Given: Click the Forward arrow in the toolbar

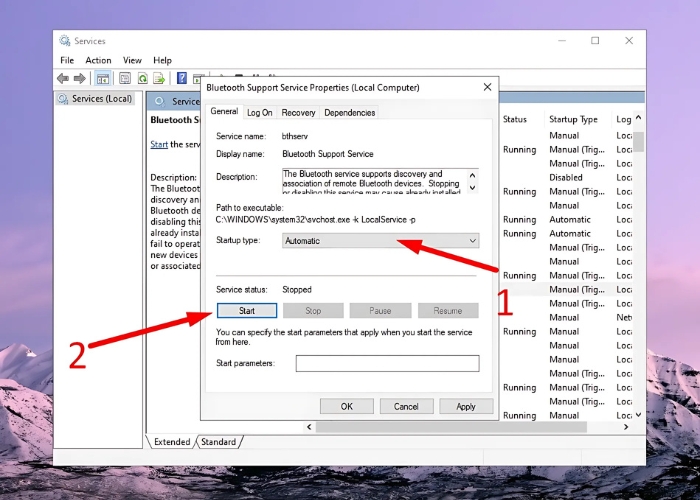Looking at the screenshot, I should click(79, 78).
